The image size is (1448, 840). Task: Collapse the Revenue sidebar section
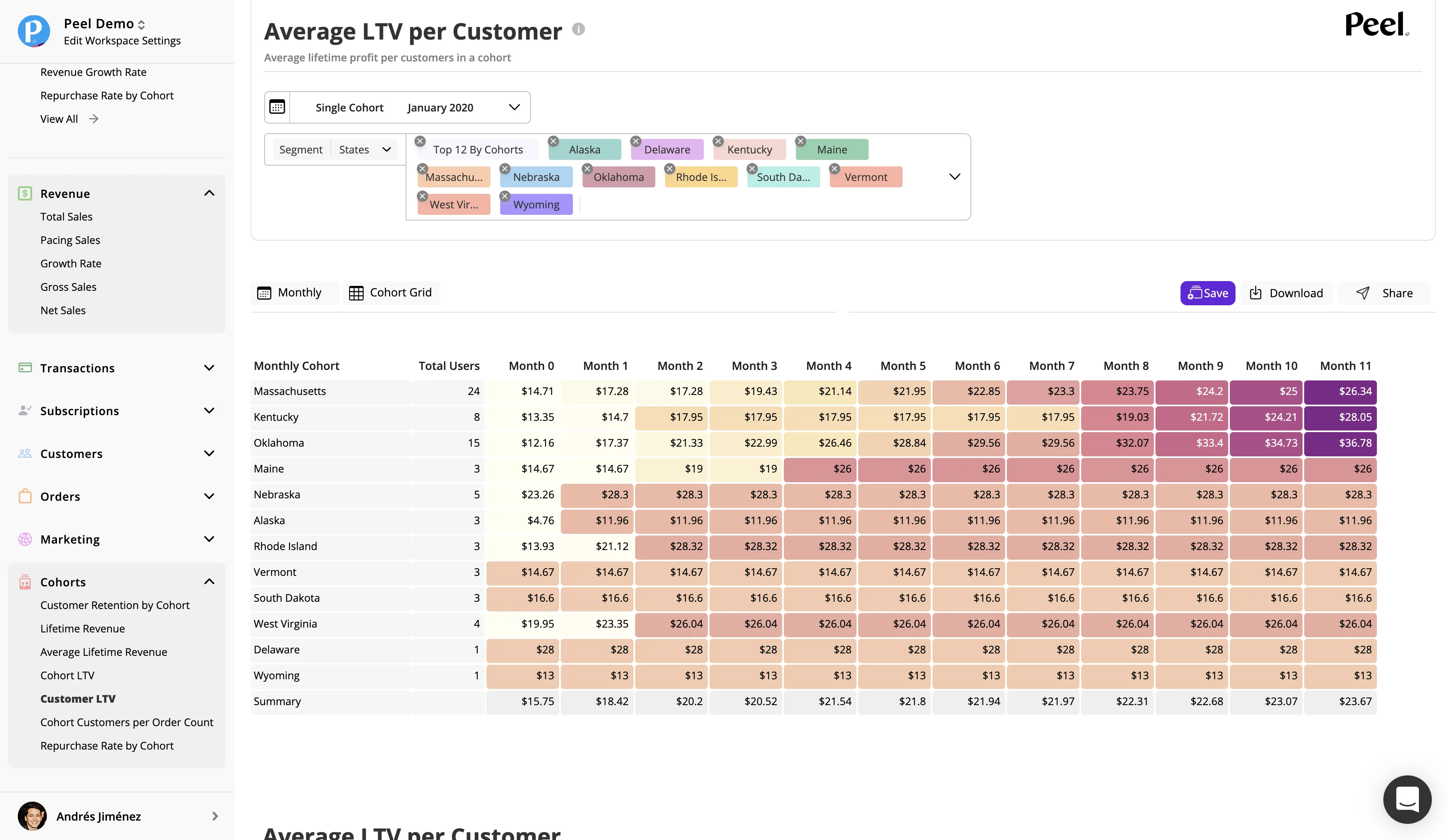pos(209,193)
